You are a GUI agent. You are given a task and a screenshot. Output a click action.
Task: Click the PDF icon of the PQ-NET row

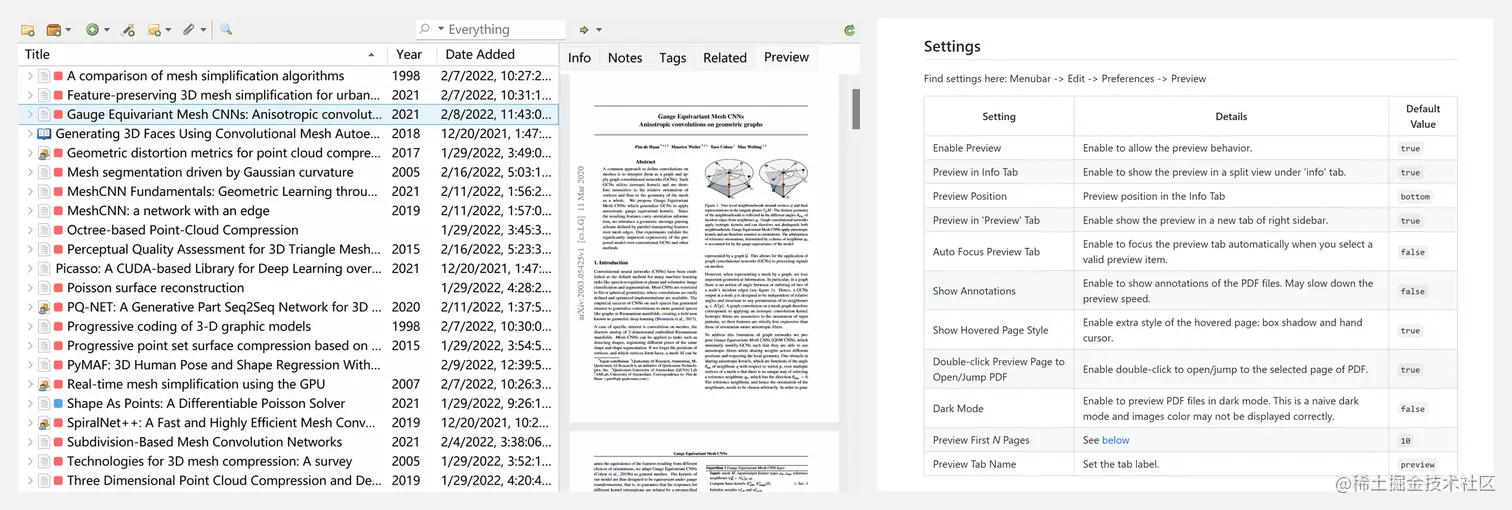coord(44,307)
